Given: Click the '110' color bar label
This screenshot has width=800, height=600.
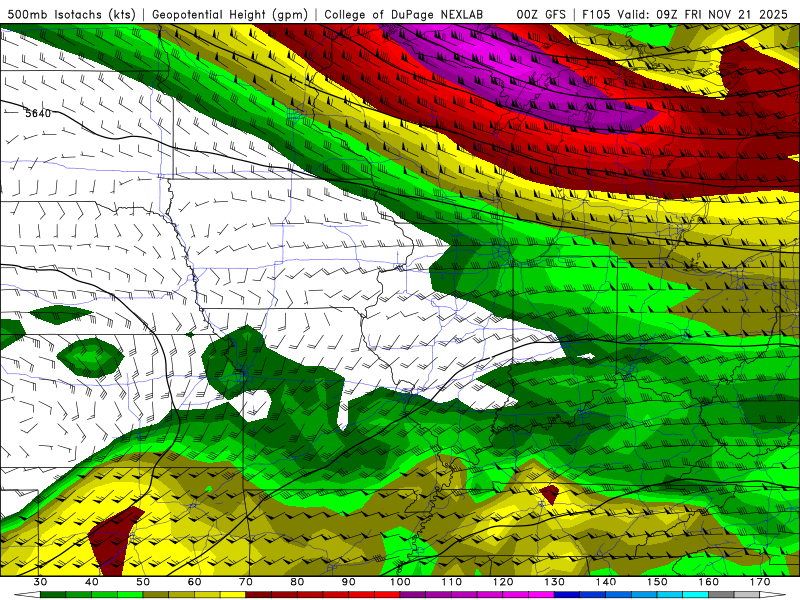Looking at the screenshot, I should pos(452,582).
